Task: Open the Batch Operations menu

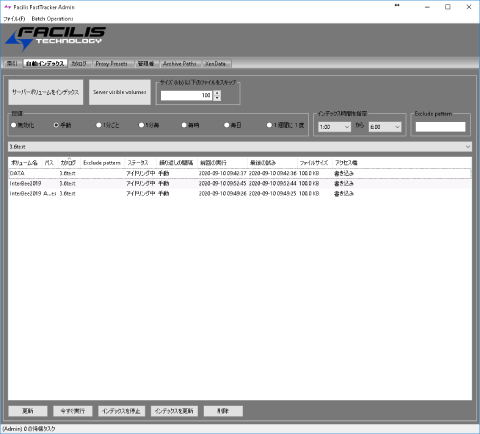Action: [x=52, y=19]
